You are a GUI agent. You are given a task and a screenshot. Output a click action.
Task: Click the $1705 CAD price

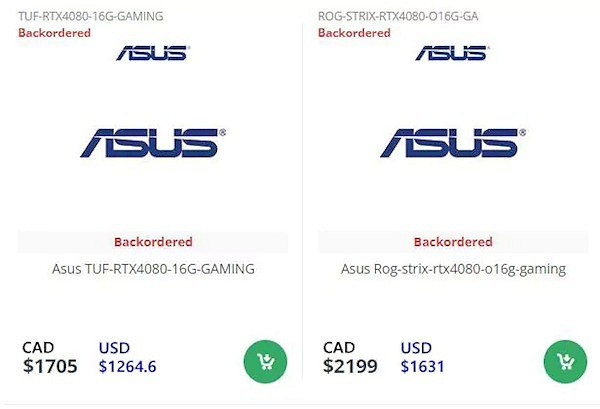pos(50,367)
